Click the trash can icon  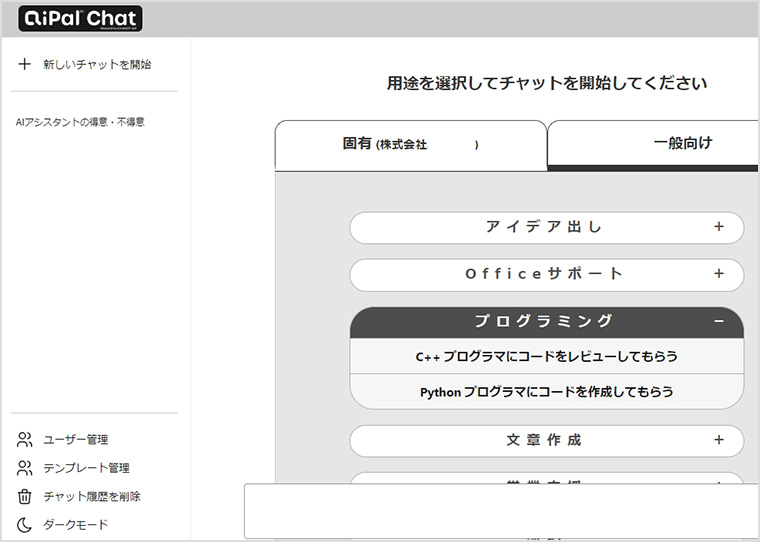[24, 496]
